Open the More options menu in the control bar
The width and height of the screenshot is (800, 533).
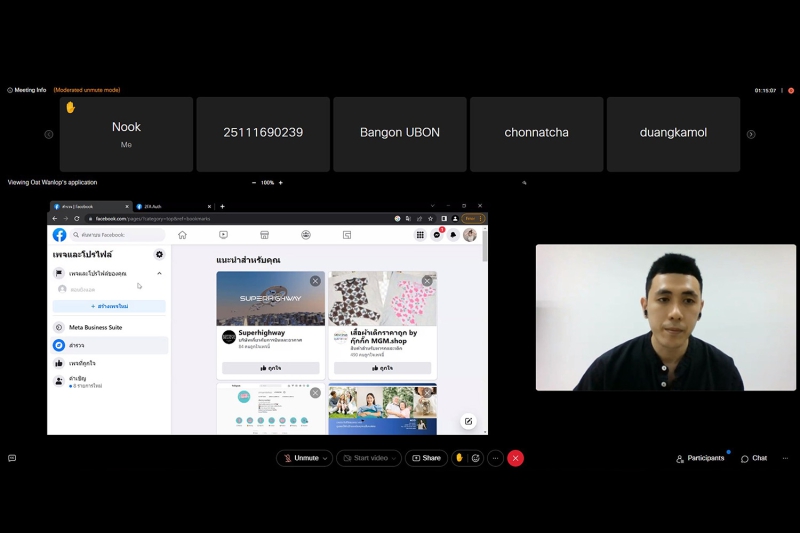(x=495, y=458)
